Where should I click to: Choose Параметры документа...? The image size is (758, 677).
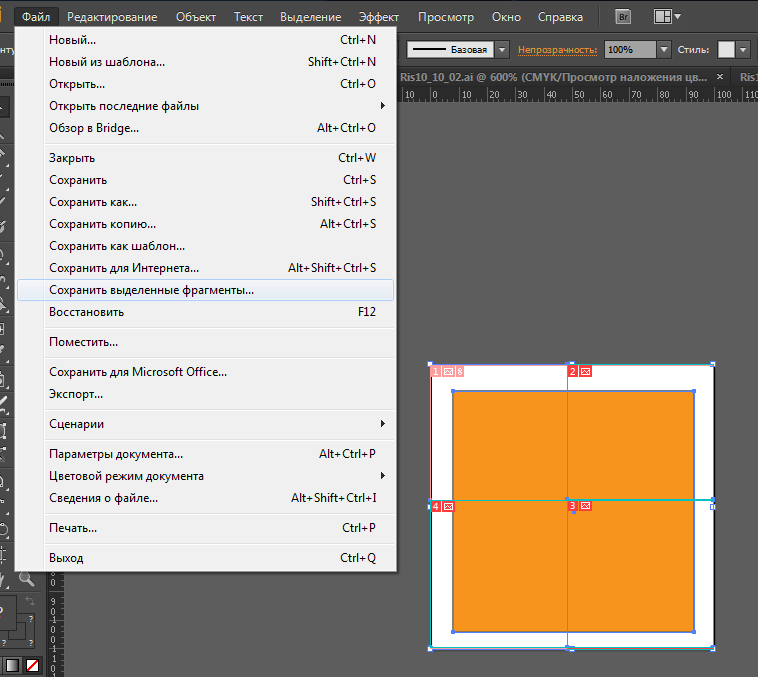205,454
